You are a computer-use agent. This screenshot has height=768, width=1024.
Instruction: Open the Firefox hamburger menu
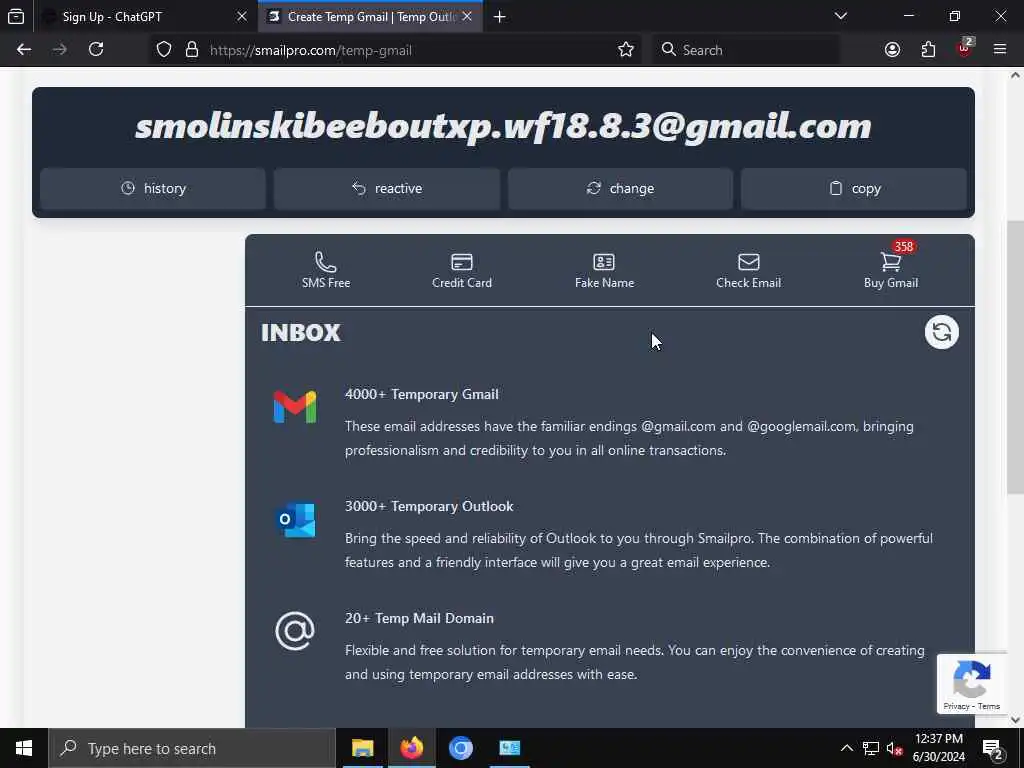pos(1000,50)
